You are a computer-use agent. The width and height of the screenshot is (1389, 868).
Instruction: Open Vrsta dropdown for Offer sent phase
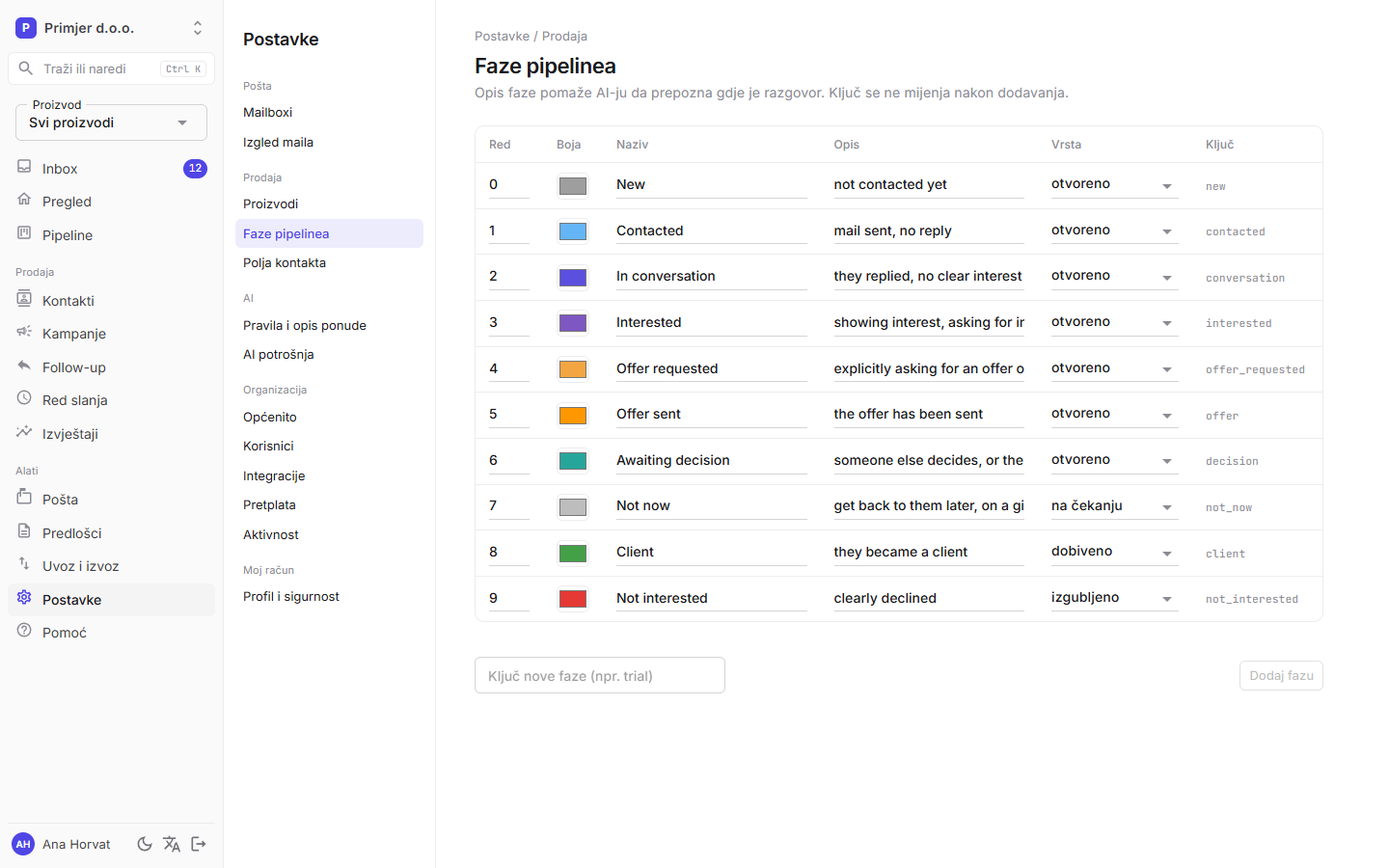1114,414
